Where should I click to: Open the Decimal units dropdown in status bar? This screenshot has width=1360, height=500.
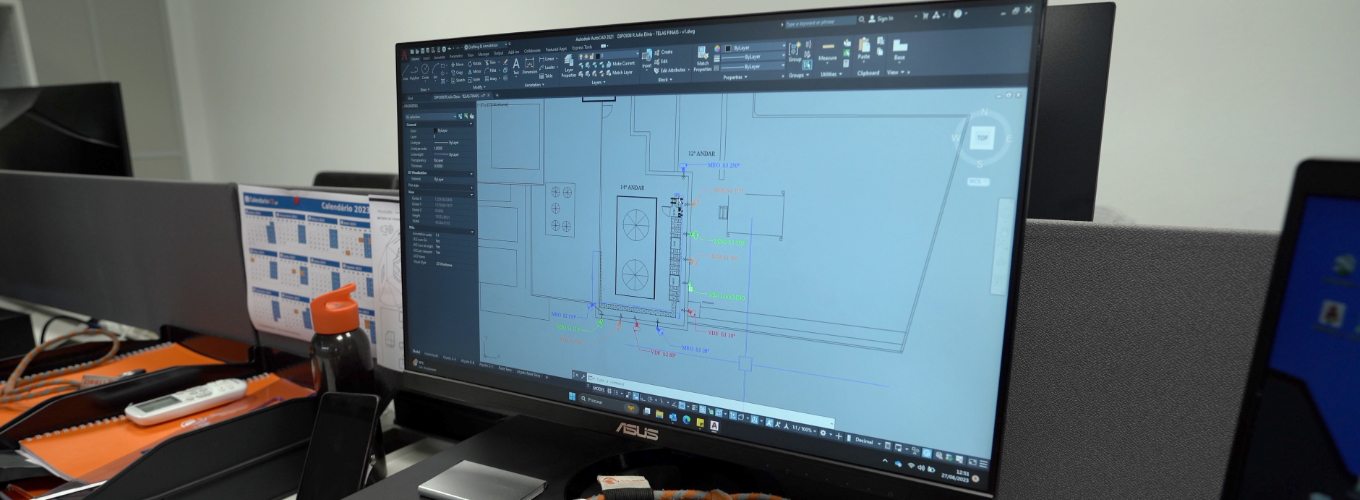click(866, 440)
